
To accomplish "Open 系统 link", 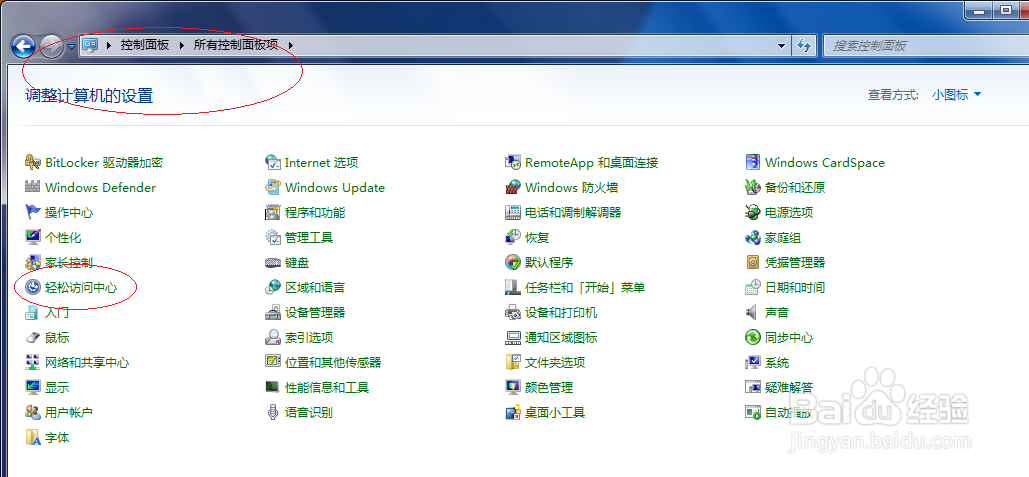I will 777,362.
